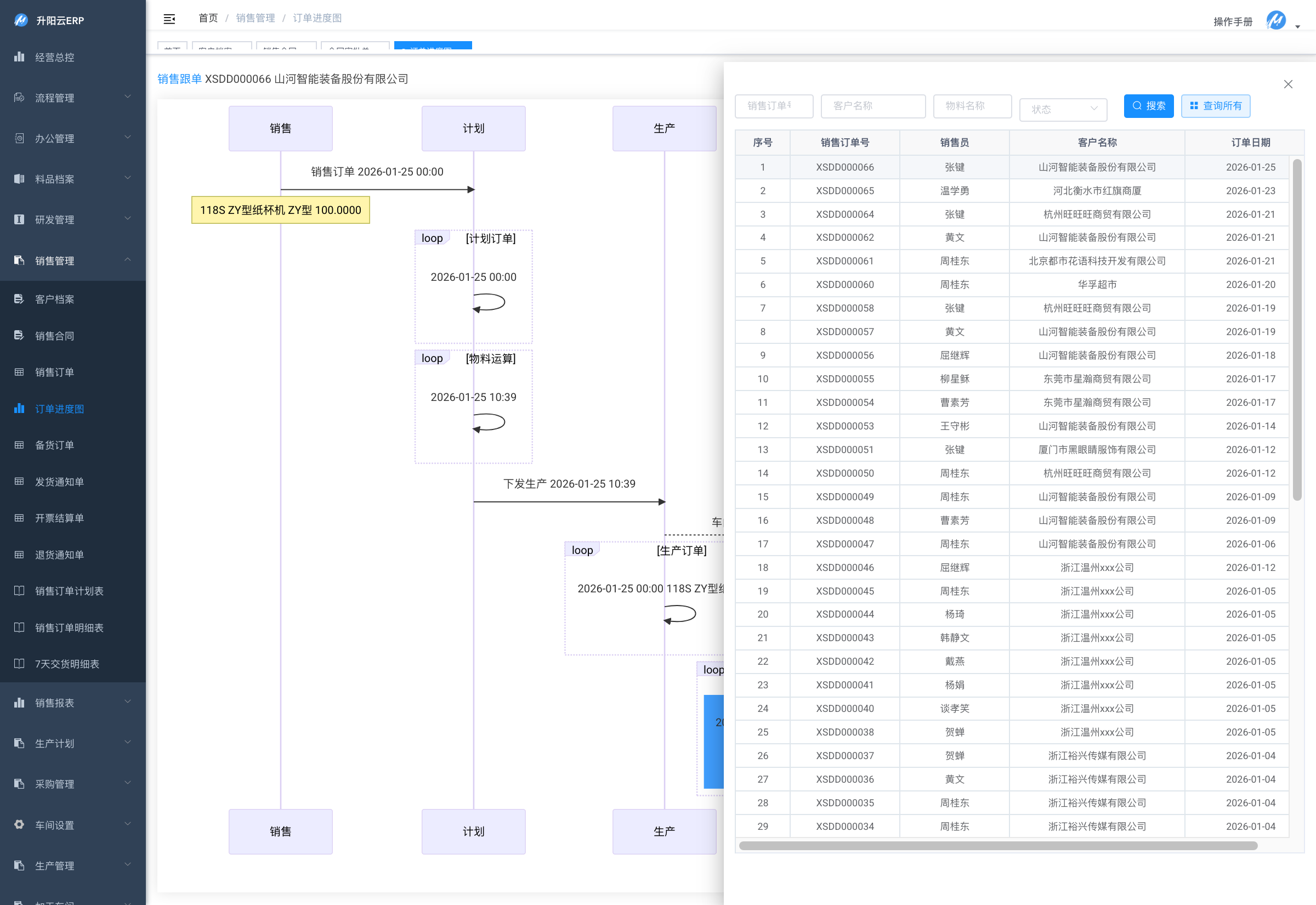The height and width of the screenshot is (905, 1316).
Task: Click the 车间设置 gear icon
Action: [x=19, y=824]
